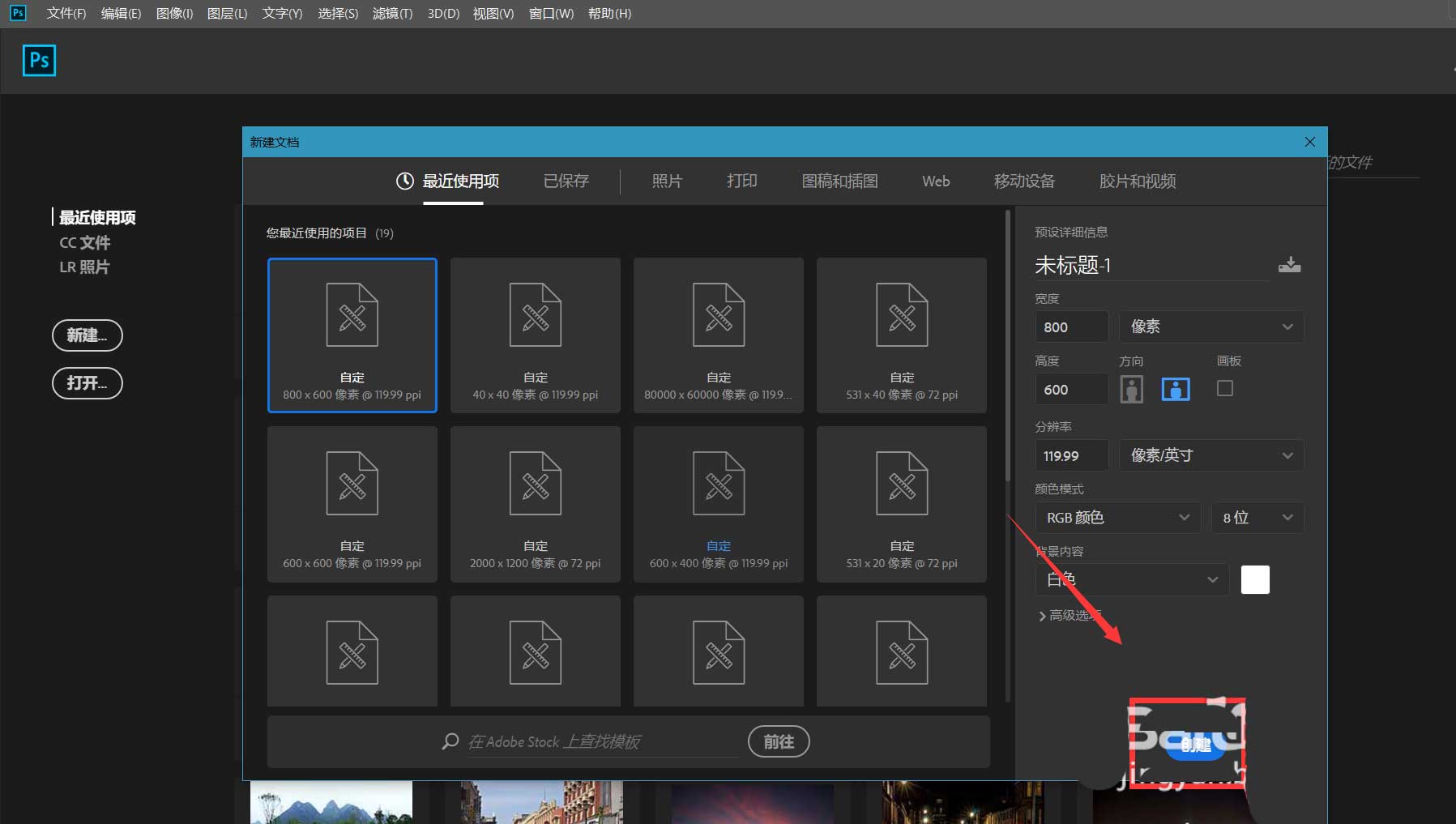
Task: Select preset 40 x 40 像素 @ 119.99 ppi
Action: (536, 335)
